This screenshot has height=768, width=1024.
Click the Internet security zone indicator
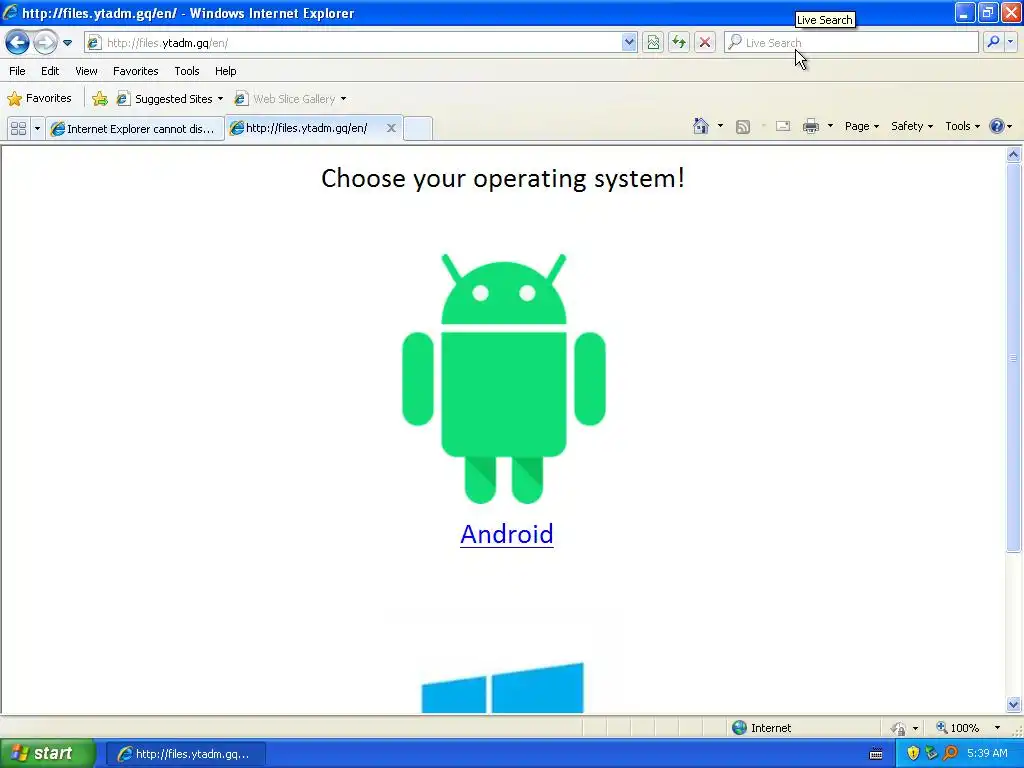coord(762,728)
